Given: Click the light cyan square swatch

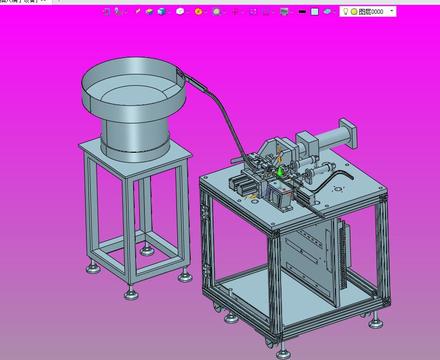Looking at the screenshot, I should click(314, 12).
